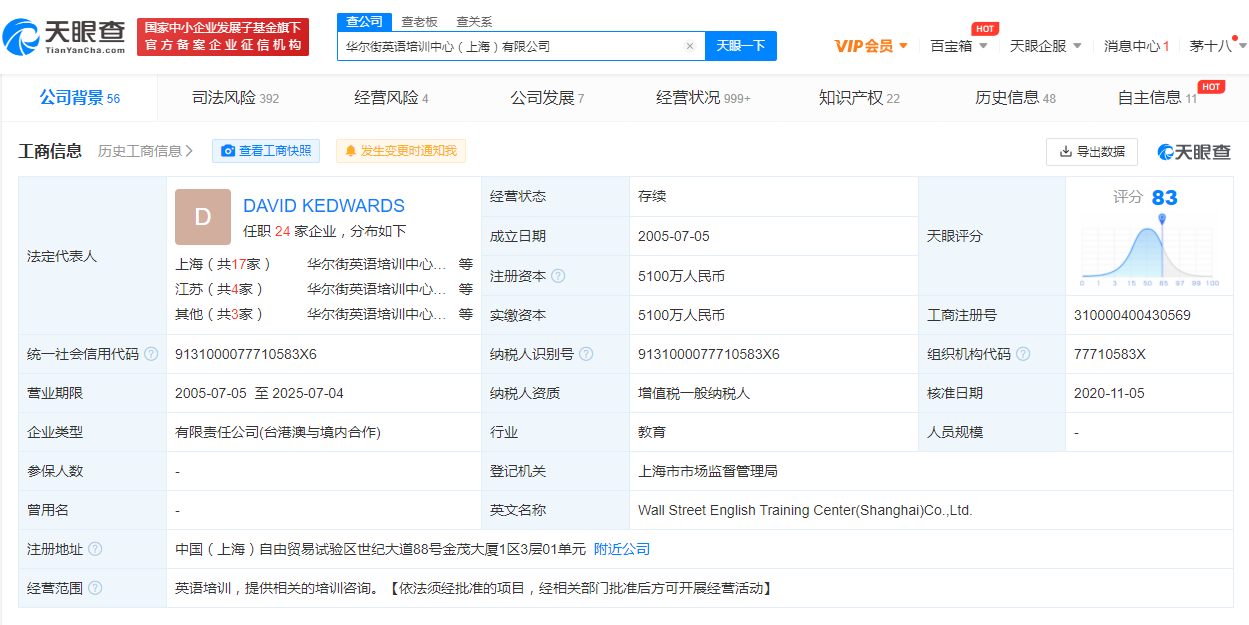
Task: Open the 天眼评分 score distribution chart
Action: coord(1150,251)
